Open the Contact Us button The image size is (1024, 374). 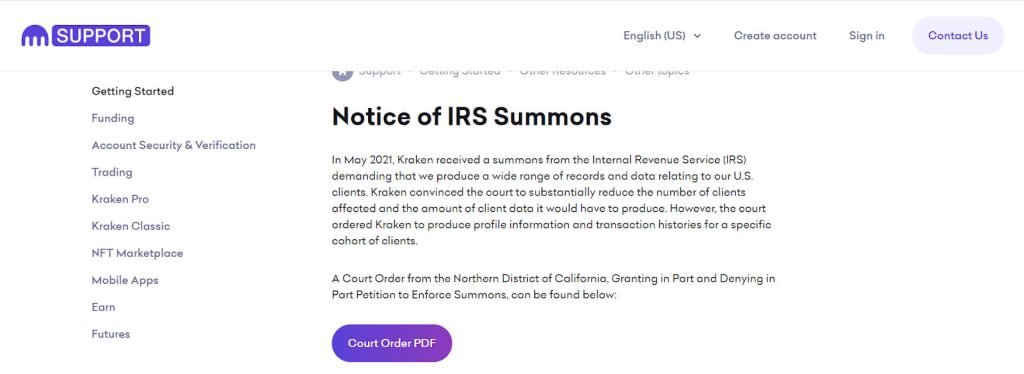click(x=957, y=36)
